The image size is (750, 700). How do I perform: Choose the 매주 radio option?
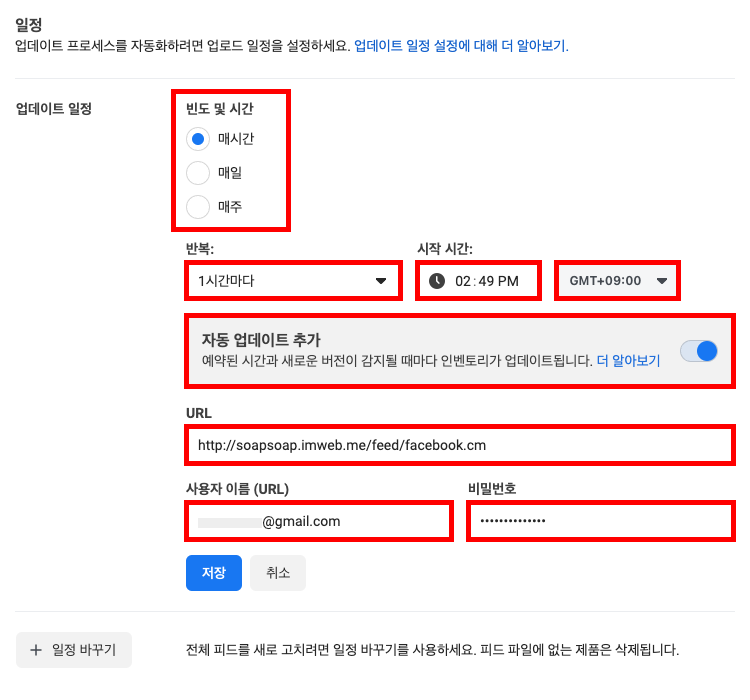pos(198,207)
